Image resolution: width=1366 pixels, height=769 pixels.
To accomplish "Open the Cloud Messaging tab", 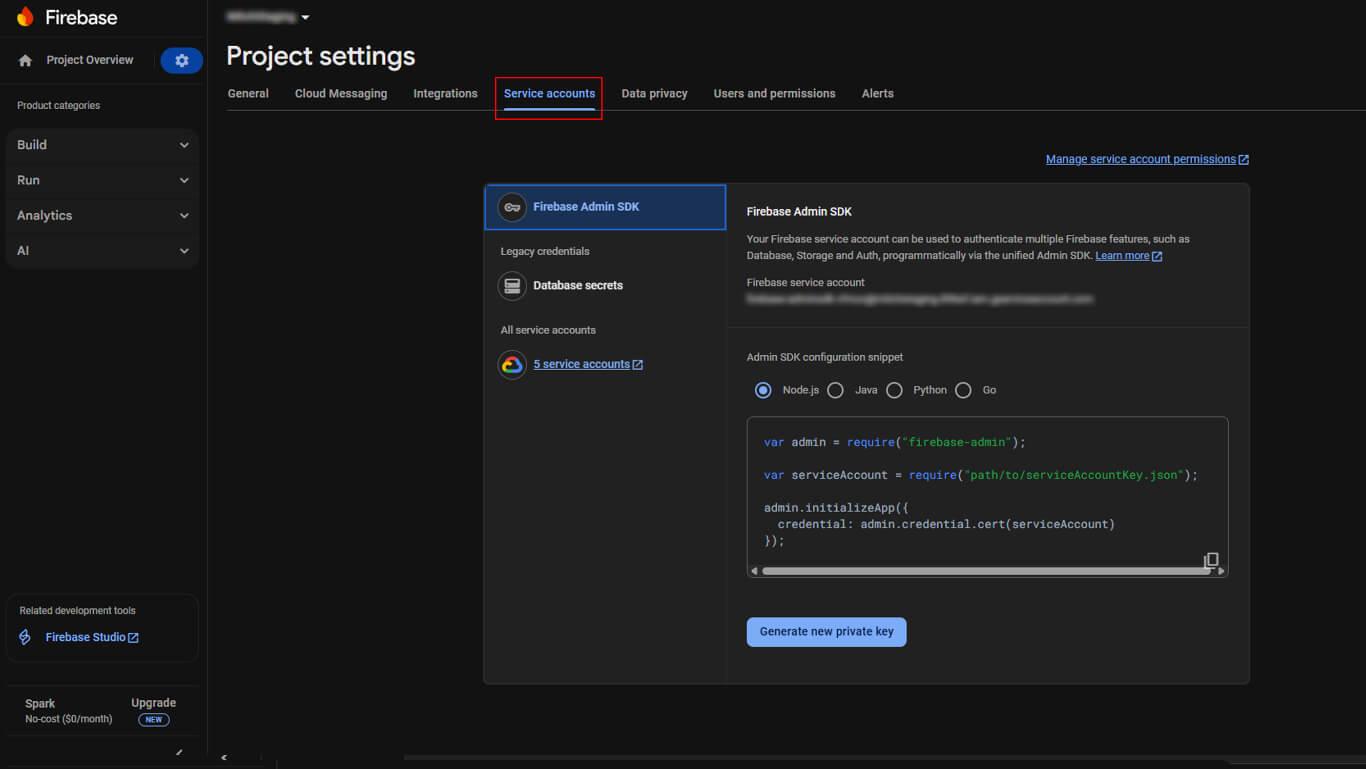I will 340,93.
